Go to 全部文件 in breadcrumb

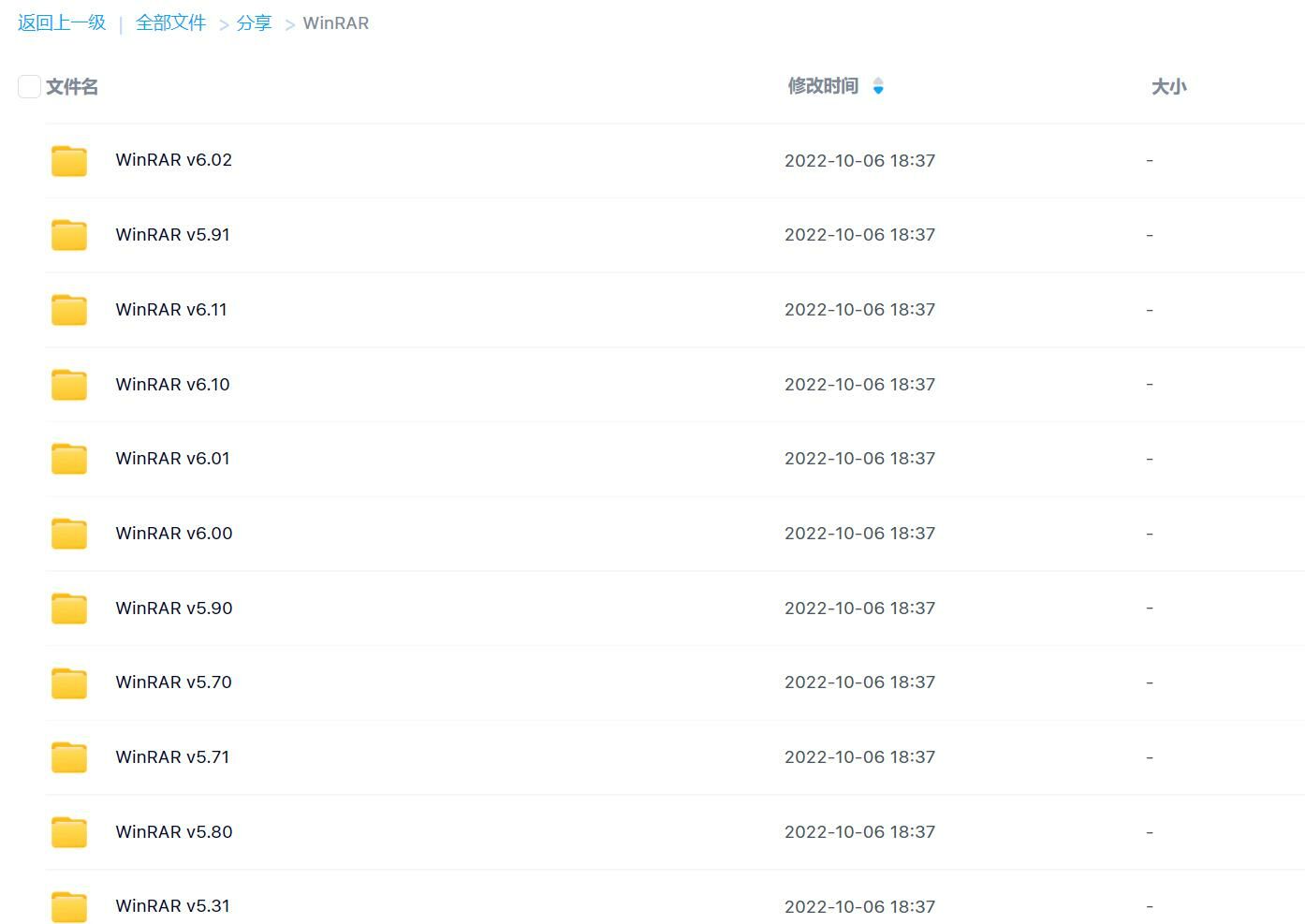(x=170, y=23)
